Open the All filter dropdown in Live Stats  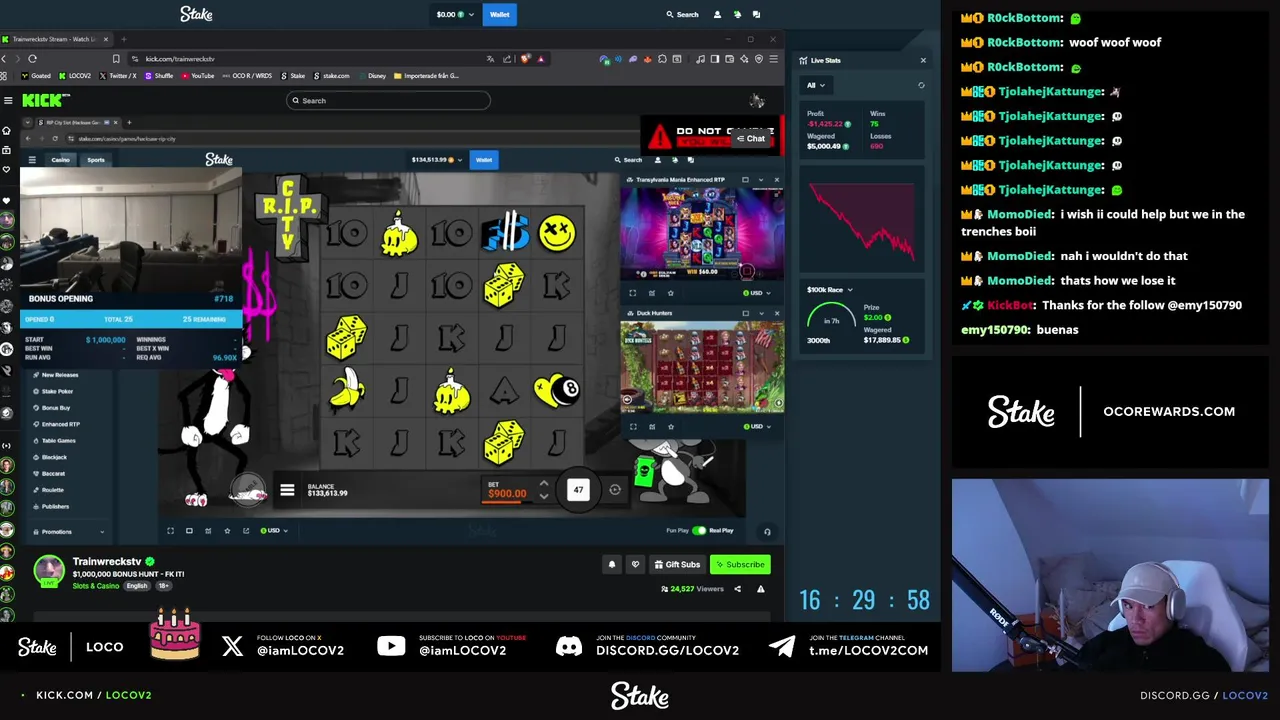coord(815,85)
